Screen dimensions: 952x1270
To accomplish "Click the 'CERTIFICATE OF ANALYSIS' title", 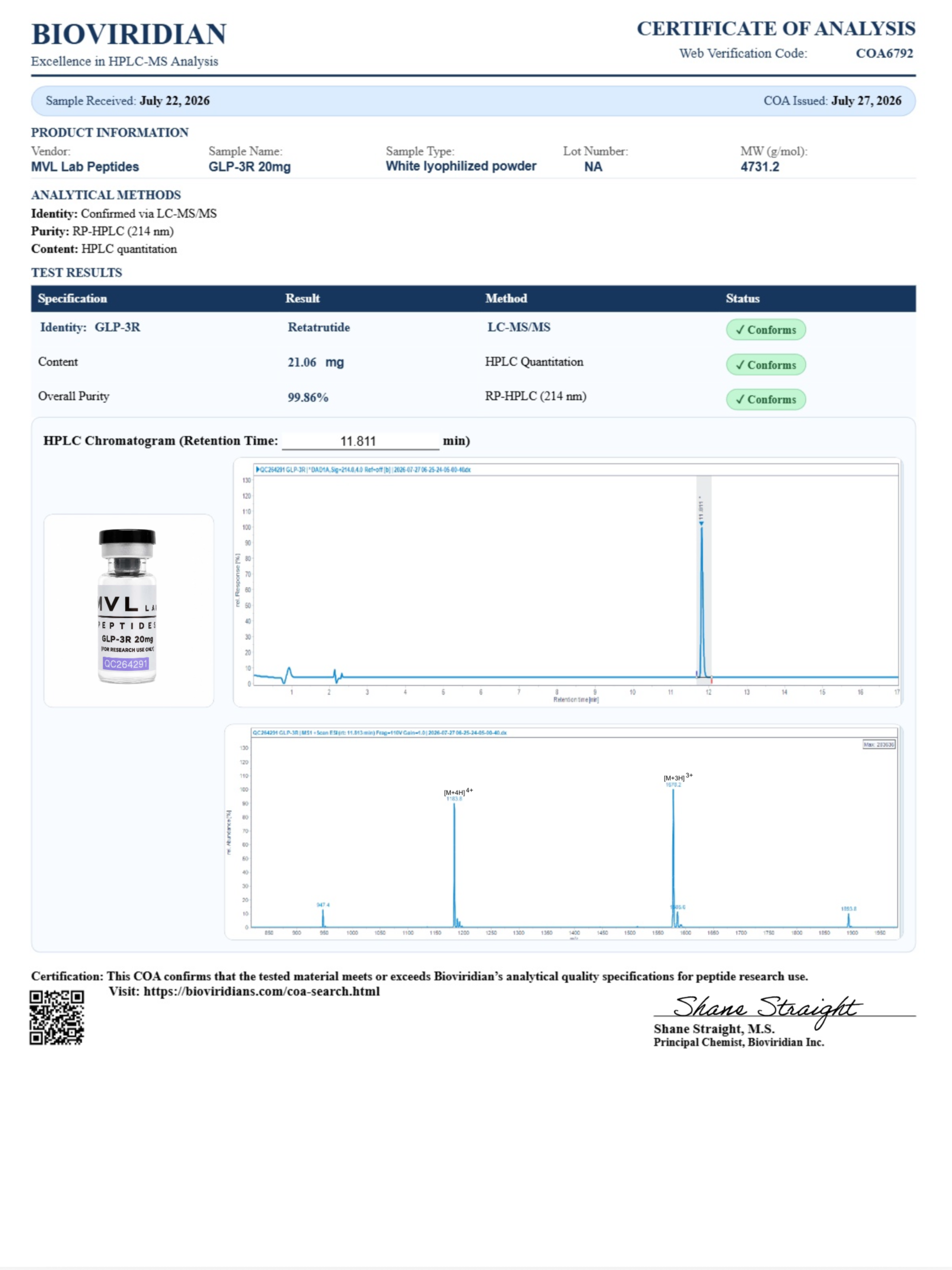I will point(776,29).
